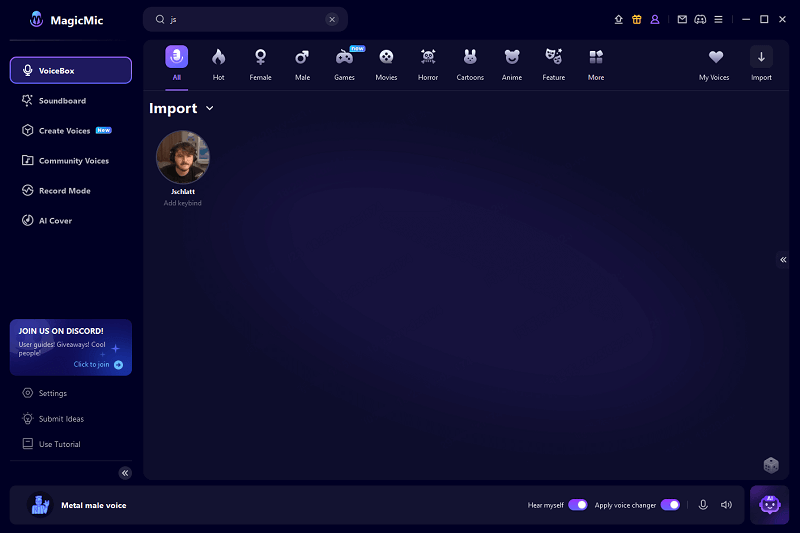Click Add keybind under Jschlatt
This screenshot has height=533, width=800.
pos(183,203)
